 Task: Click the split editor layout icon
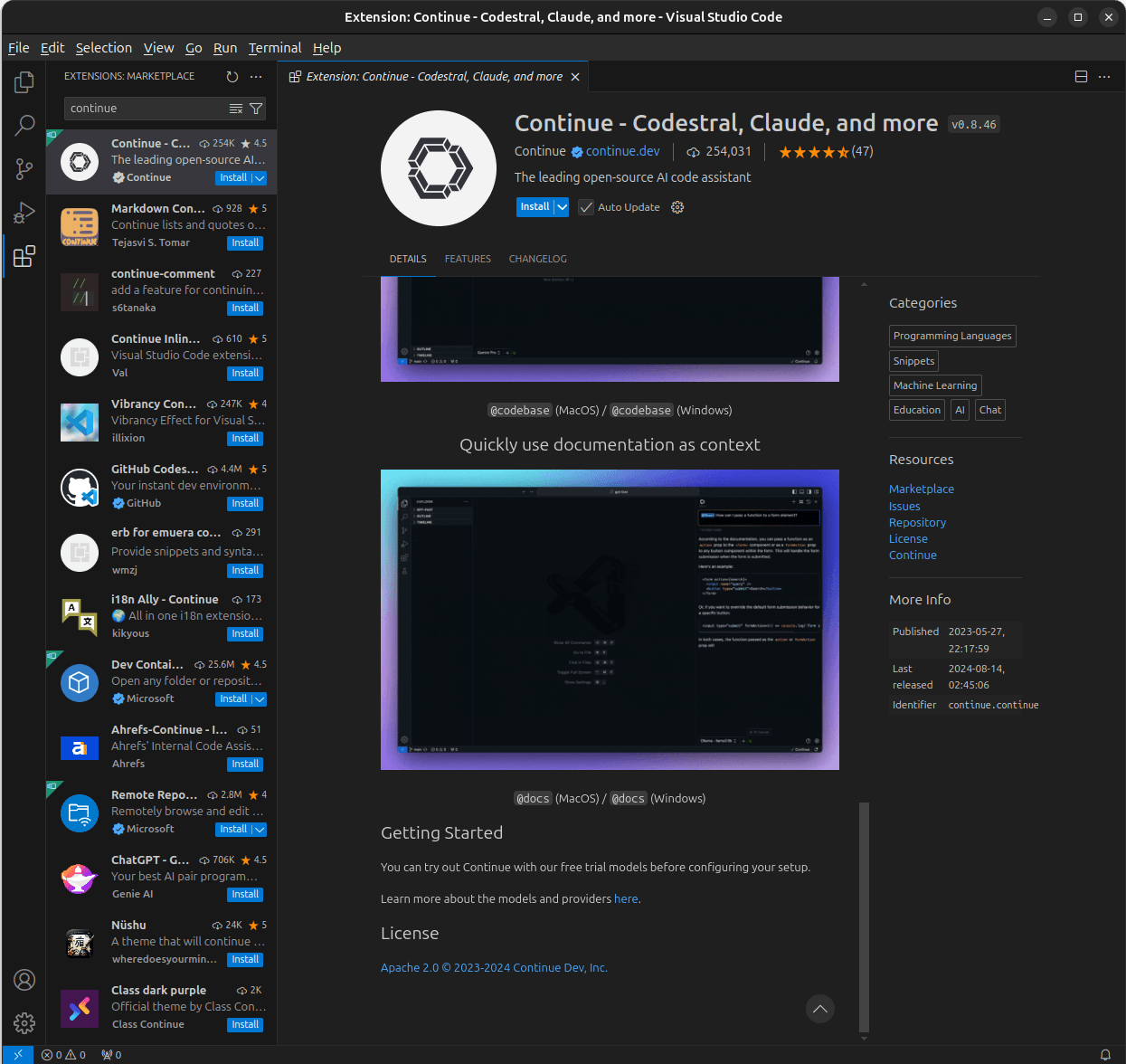pos(1081,77)
